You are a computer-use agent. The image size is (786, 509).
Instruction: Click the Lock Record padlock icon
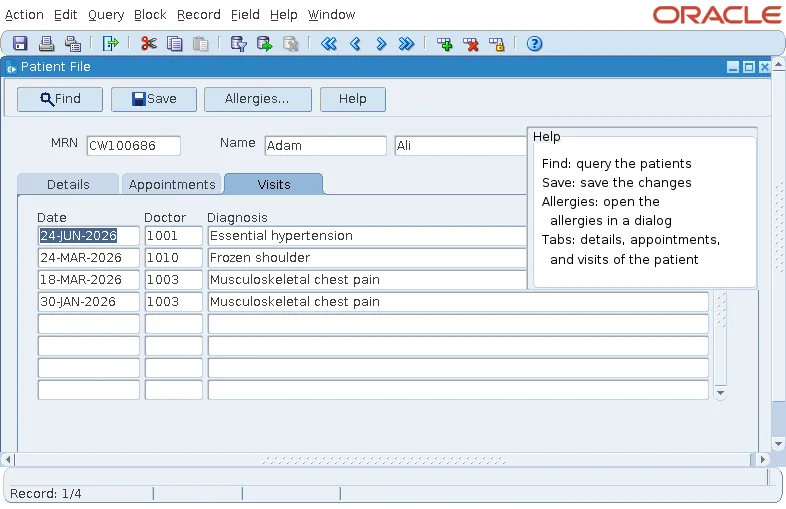(x=497, y=44)
